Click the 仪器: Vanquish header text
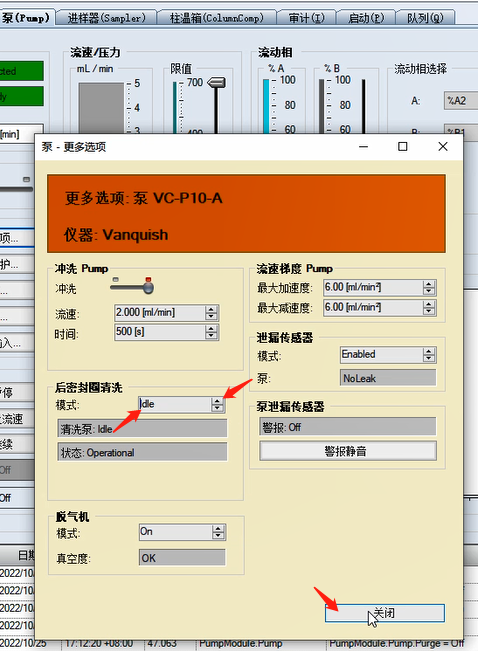 click(x=116, y=235)
